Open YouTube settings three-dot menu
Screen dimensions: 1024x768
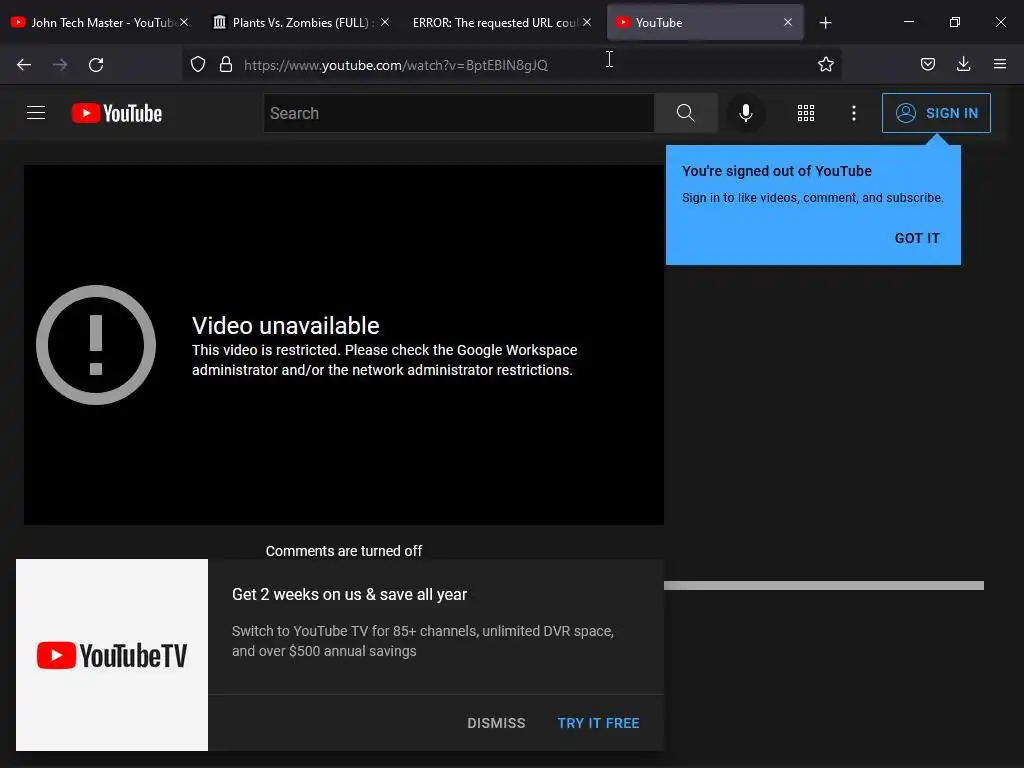tap(854, 113)
